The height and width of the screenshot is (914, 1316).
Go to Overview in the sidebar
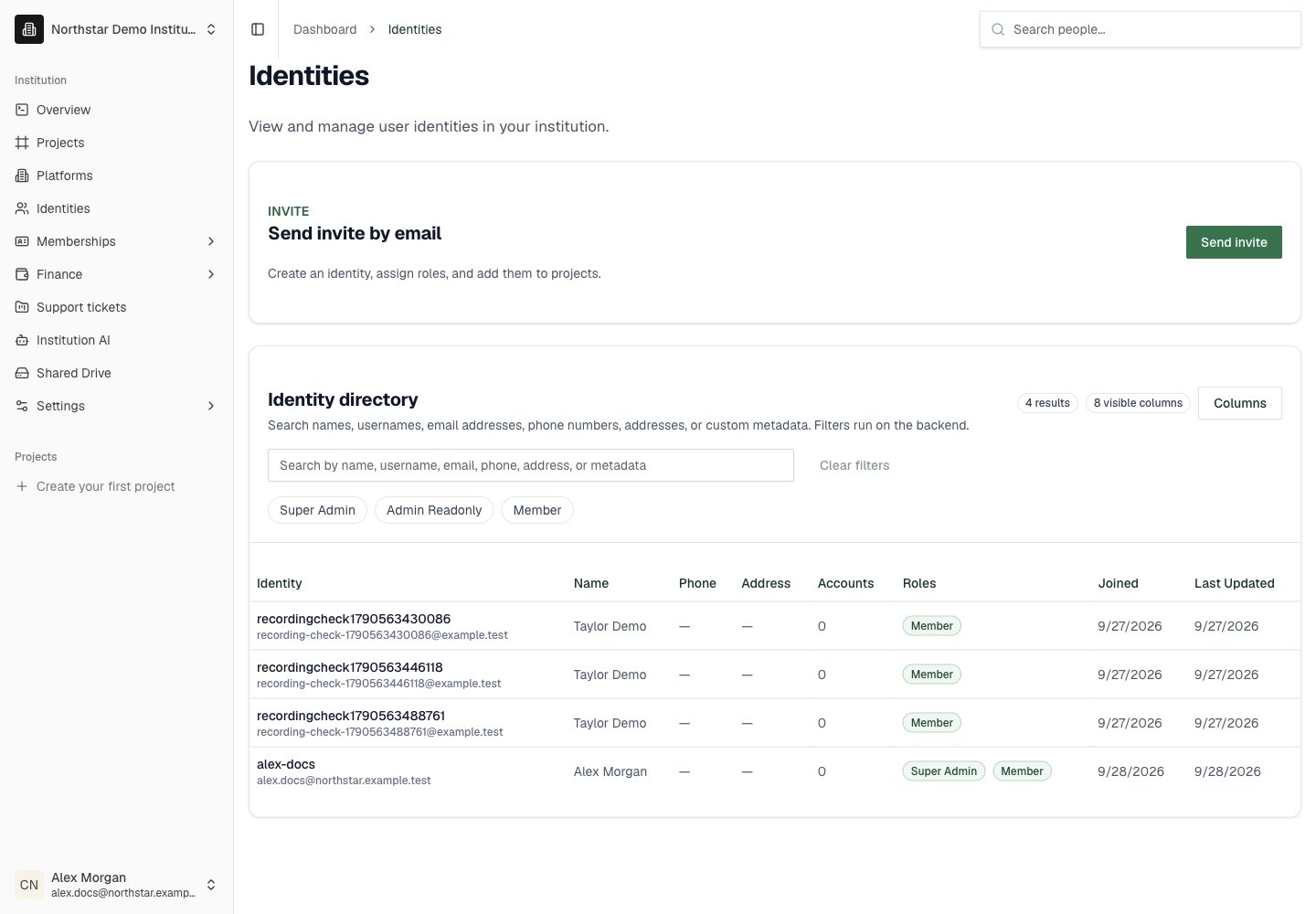click(x=117, y=110)
